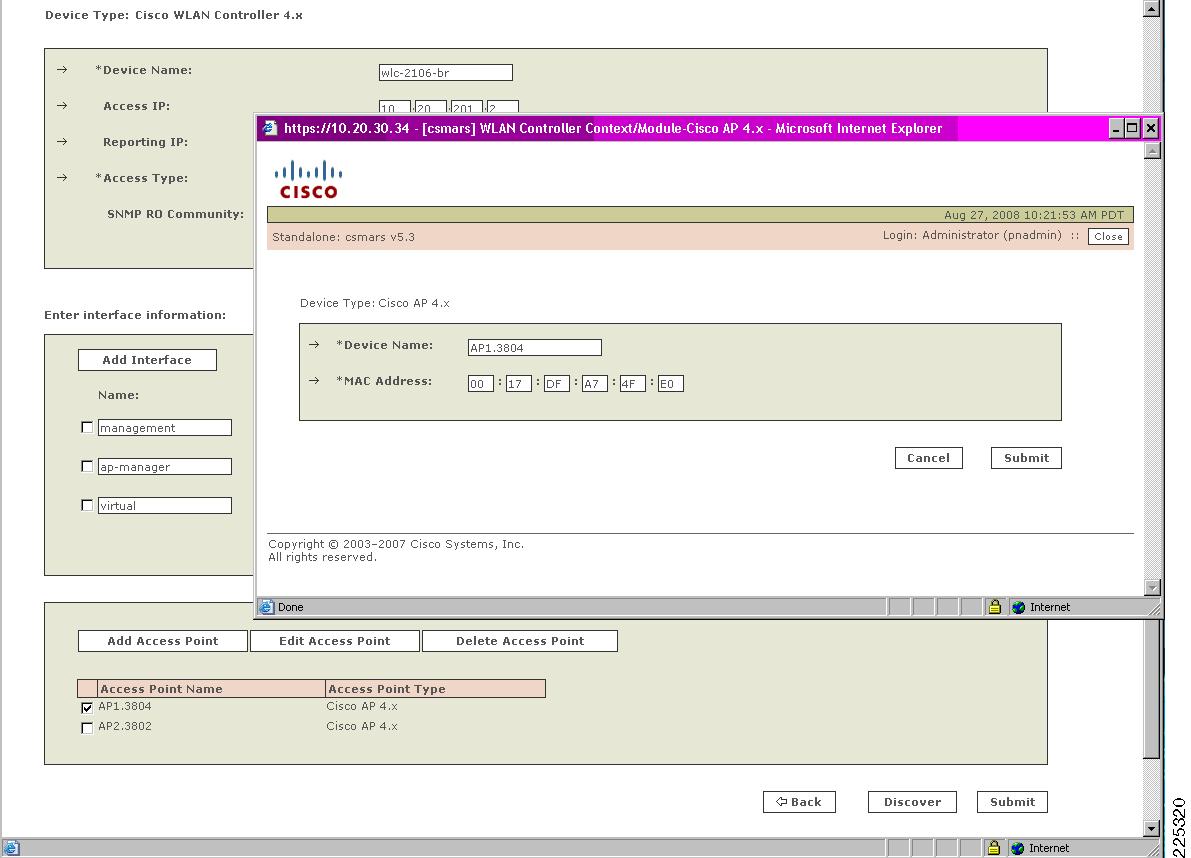Click the last MAC address octet field 'E0'

(671, 383)
